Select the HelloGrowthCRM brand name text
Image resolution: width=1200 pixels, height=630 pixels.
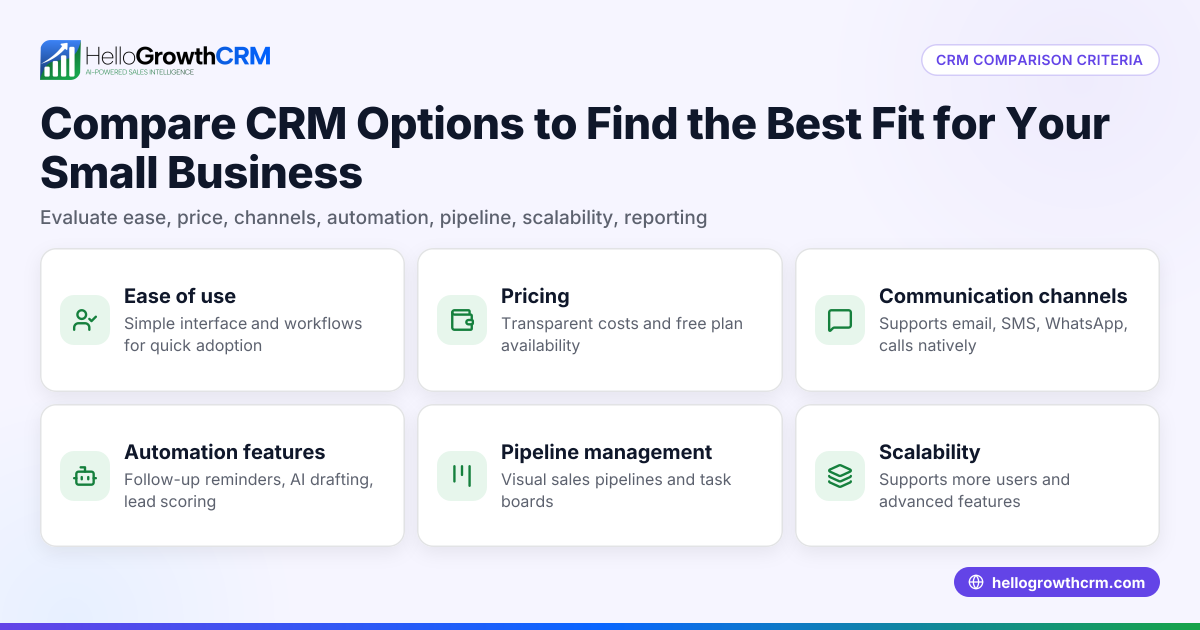[x=178, y=56]
